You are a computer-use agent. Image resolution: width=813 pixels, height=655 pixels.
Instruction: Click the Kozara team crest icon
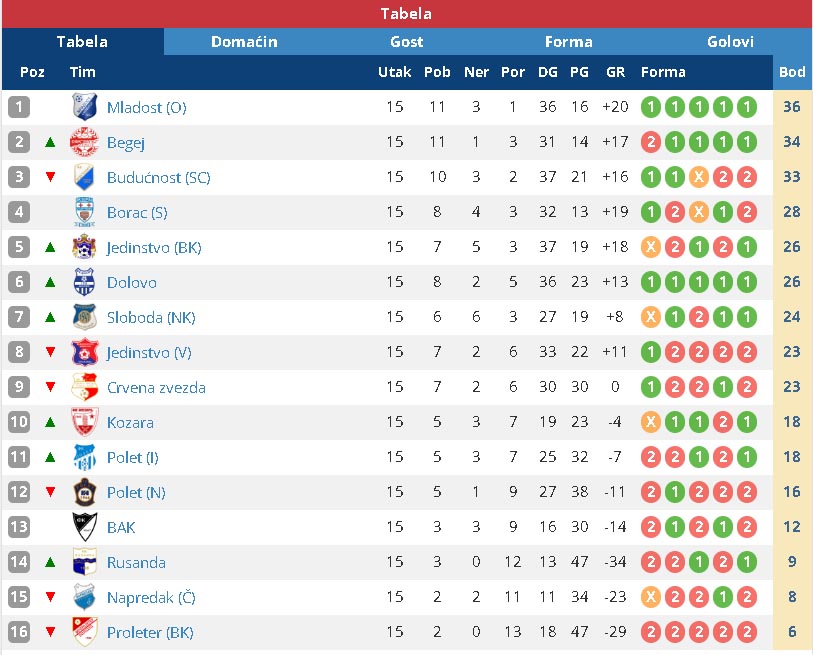84,422
